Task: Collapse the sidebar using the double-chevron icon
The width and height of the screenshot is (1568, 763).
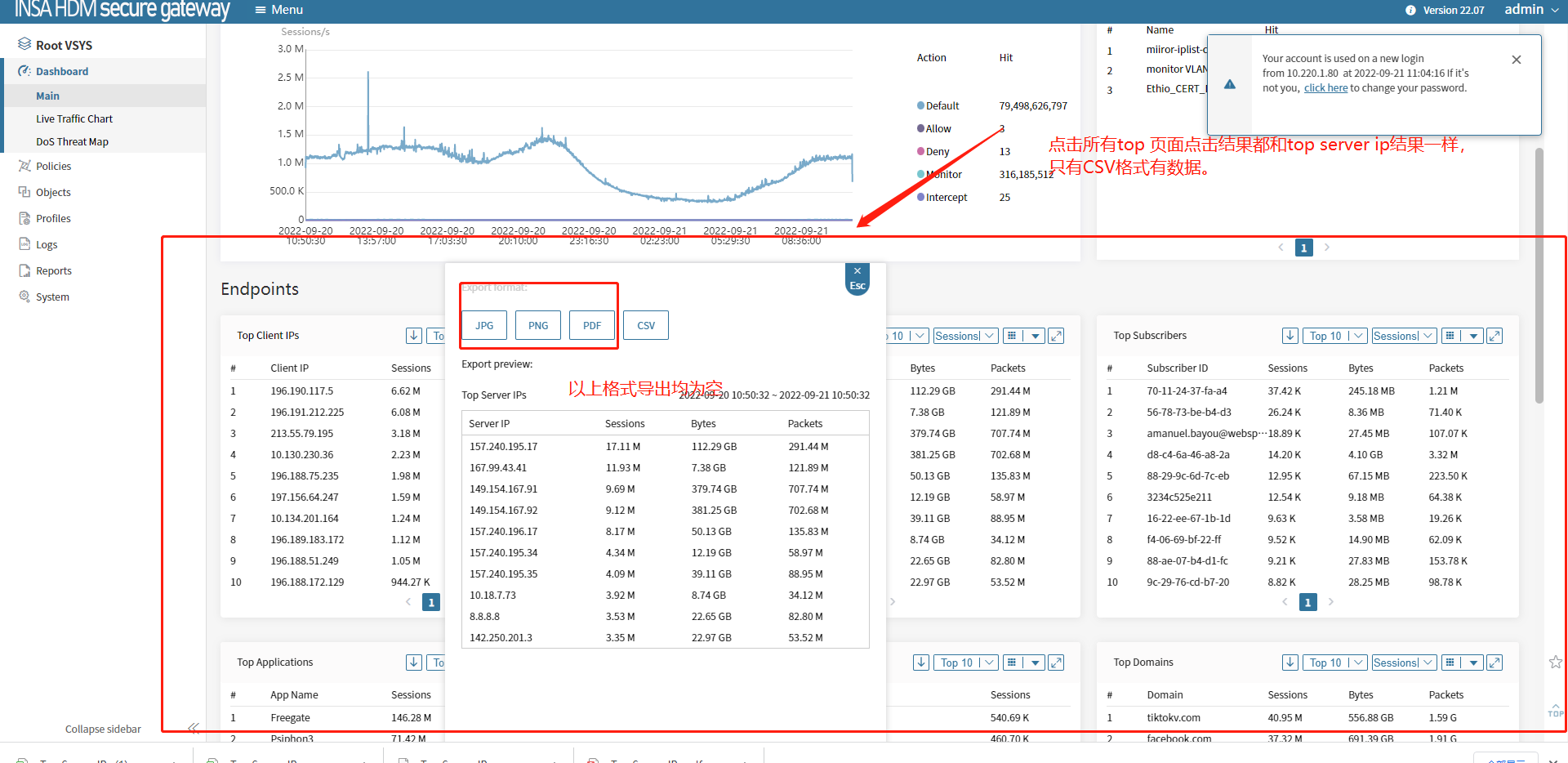Action: tap(194, 728)
